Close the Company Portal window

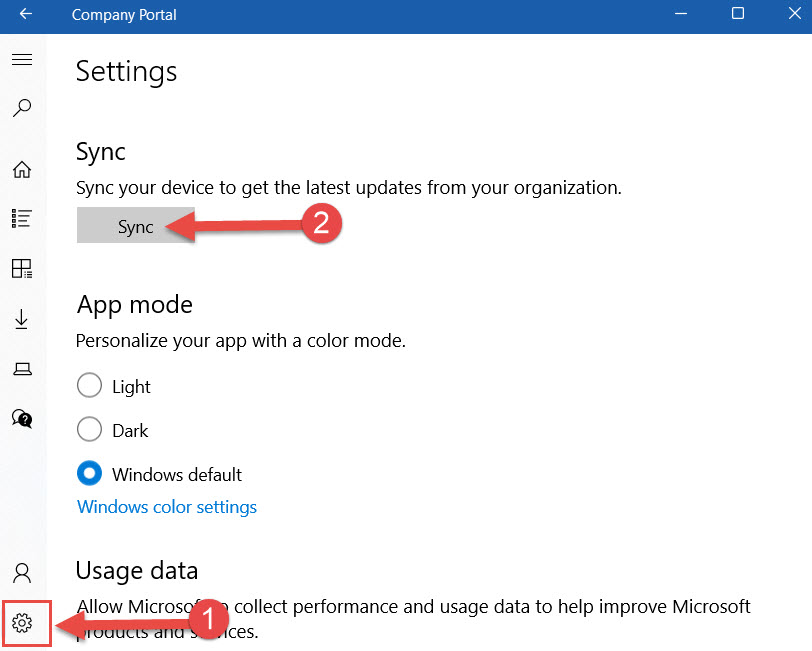(x=792, y=15)
